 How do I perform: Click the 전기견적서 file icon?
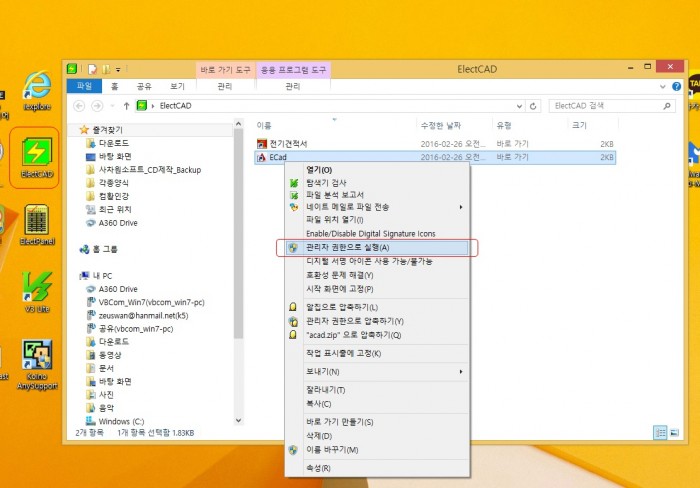pyautogui.click(x=262, y=144)
